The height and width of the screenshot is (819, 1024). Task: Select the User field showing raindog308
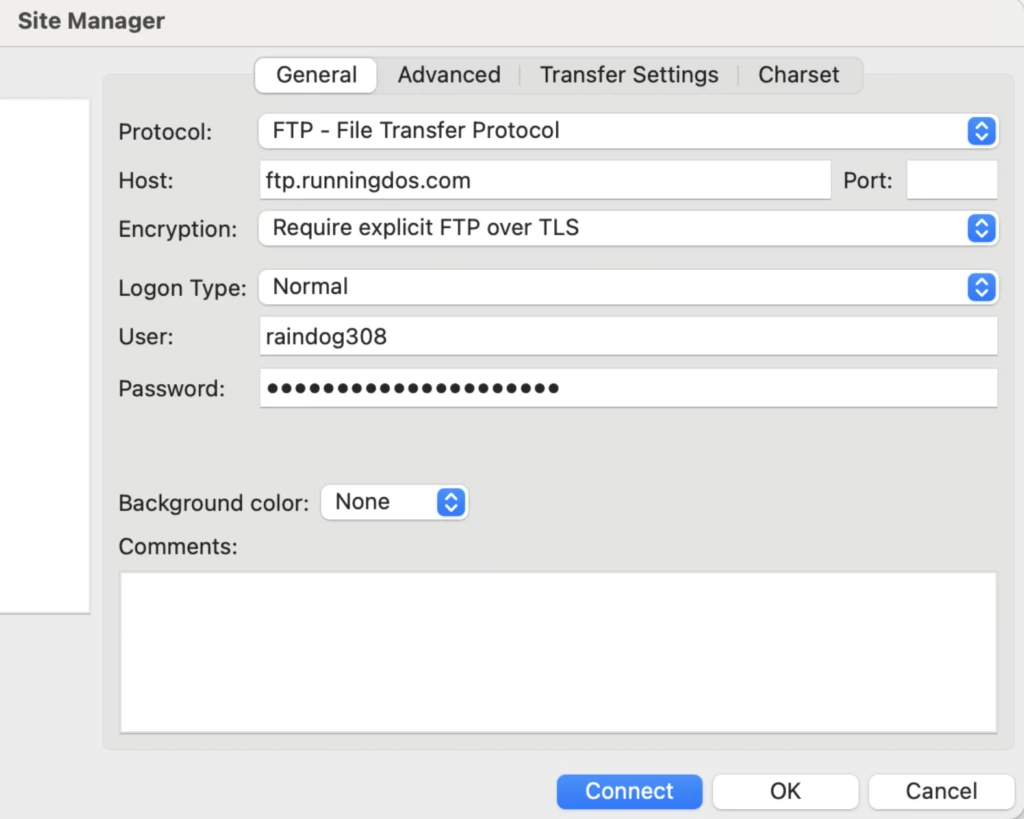(x=628, y=337)
